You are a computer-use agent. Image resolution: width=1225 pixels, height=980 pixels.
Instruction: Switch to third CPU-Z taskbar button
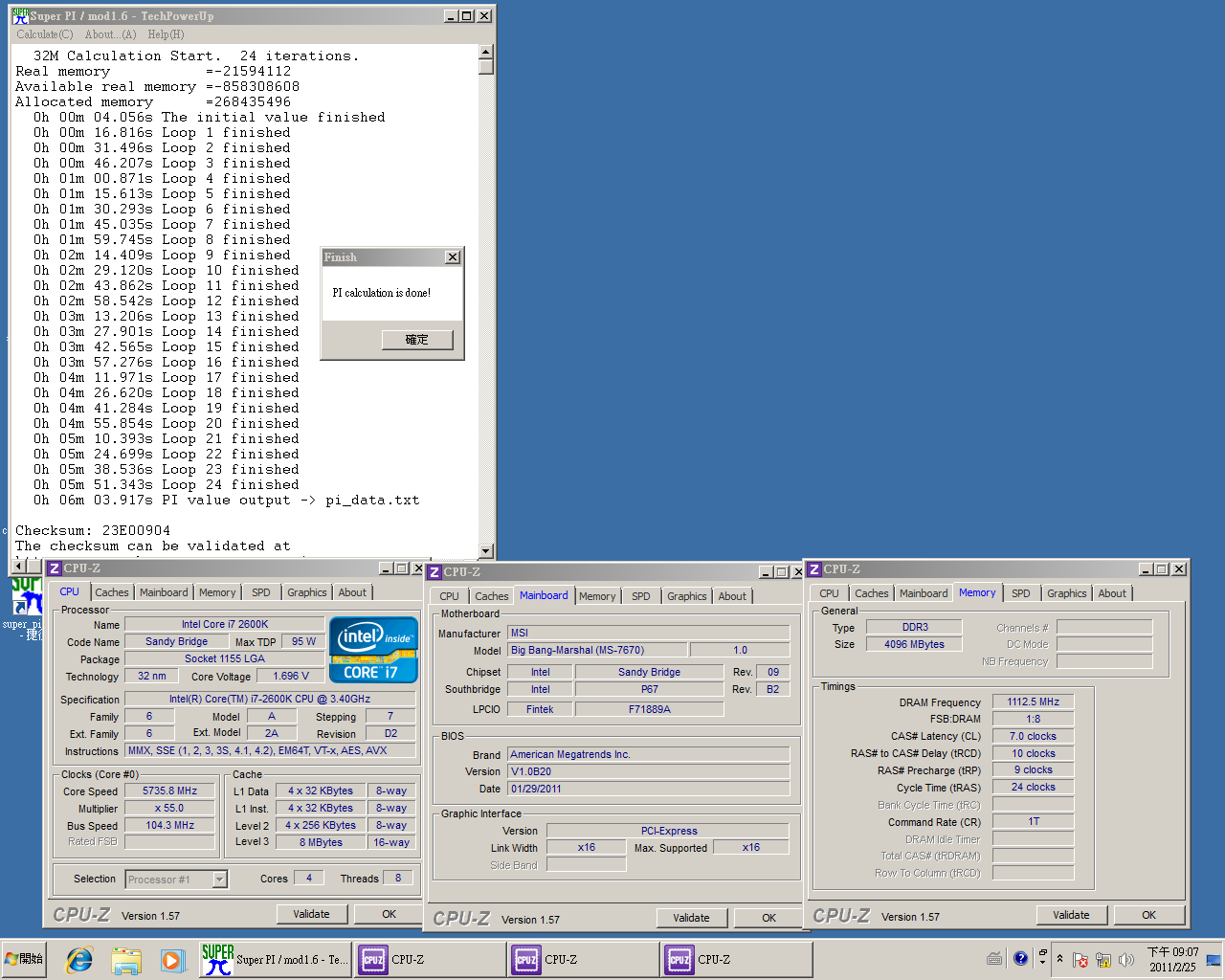tap(736, 959)
